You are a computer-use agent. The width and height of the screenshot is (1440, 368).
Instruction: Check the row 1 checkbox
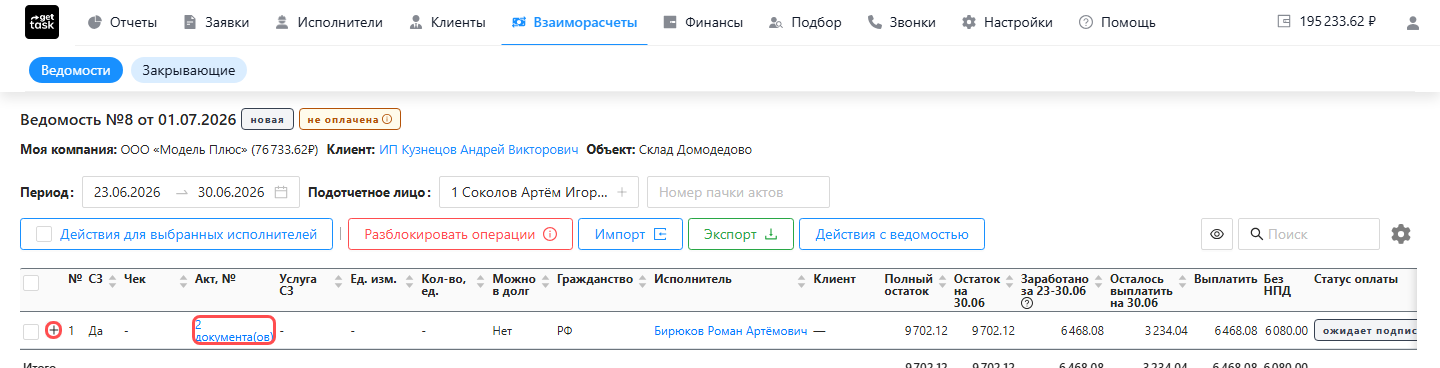tap(31, 330)
